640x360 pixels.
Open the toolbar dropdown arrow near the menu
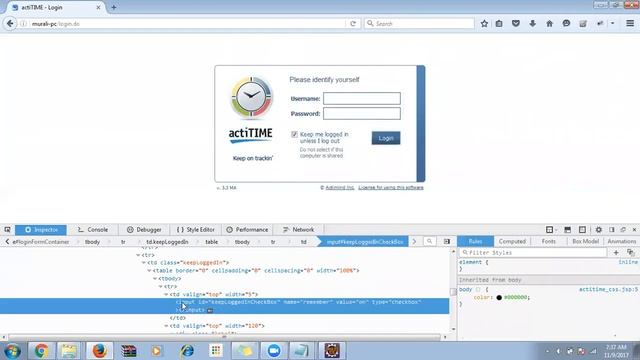(612, 24)
